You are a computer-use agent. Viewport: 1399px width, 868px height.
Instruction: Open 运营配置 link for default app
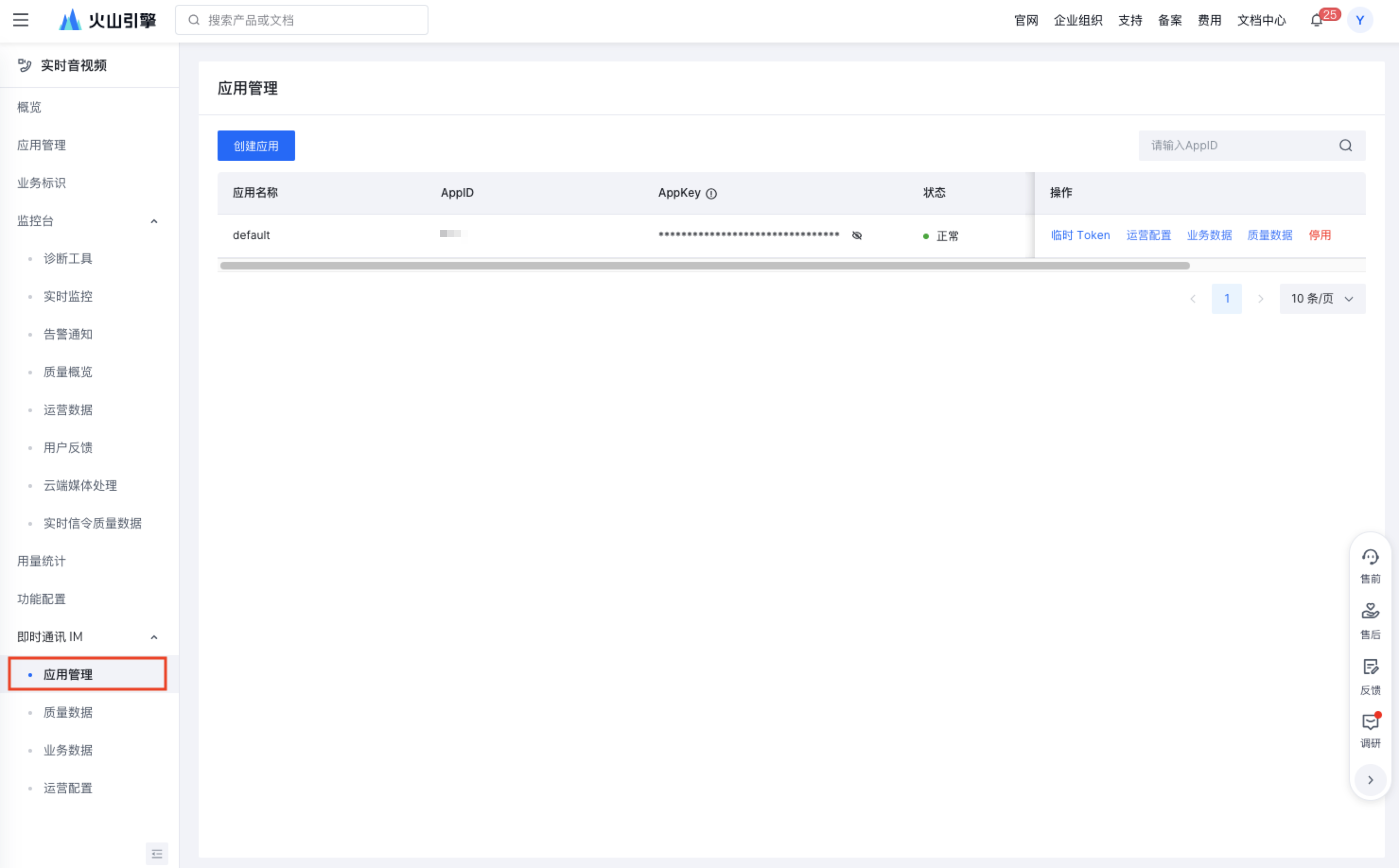(x=1149, y=235)
